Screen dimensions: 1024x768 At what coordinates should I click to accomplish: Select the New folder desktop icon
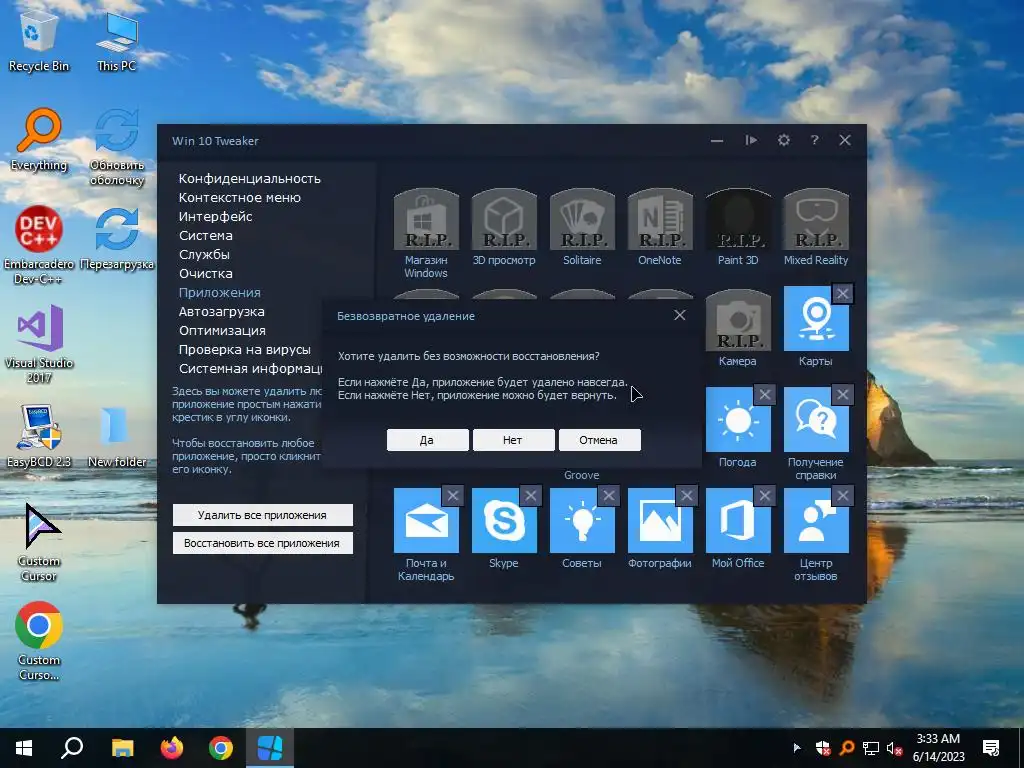[117, 436]
